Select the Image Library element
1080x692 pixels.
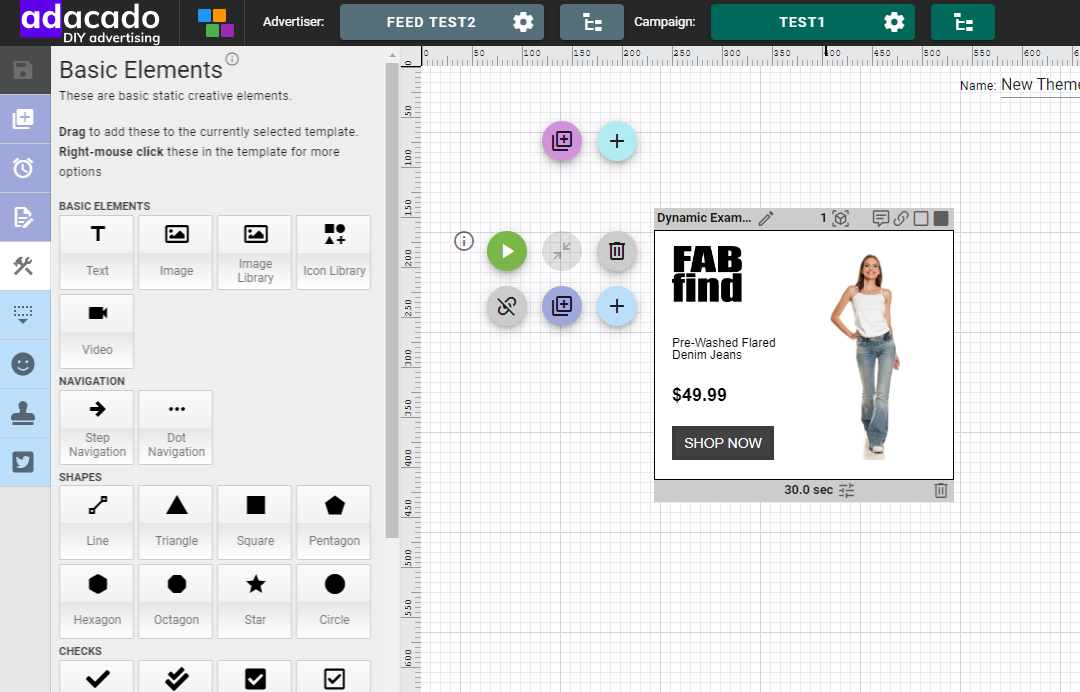coord(255,252)
